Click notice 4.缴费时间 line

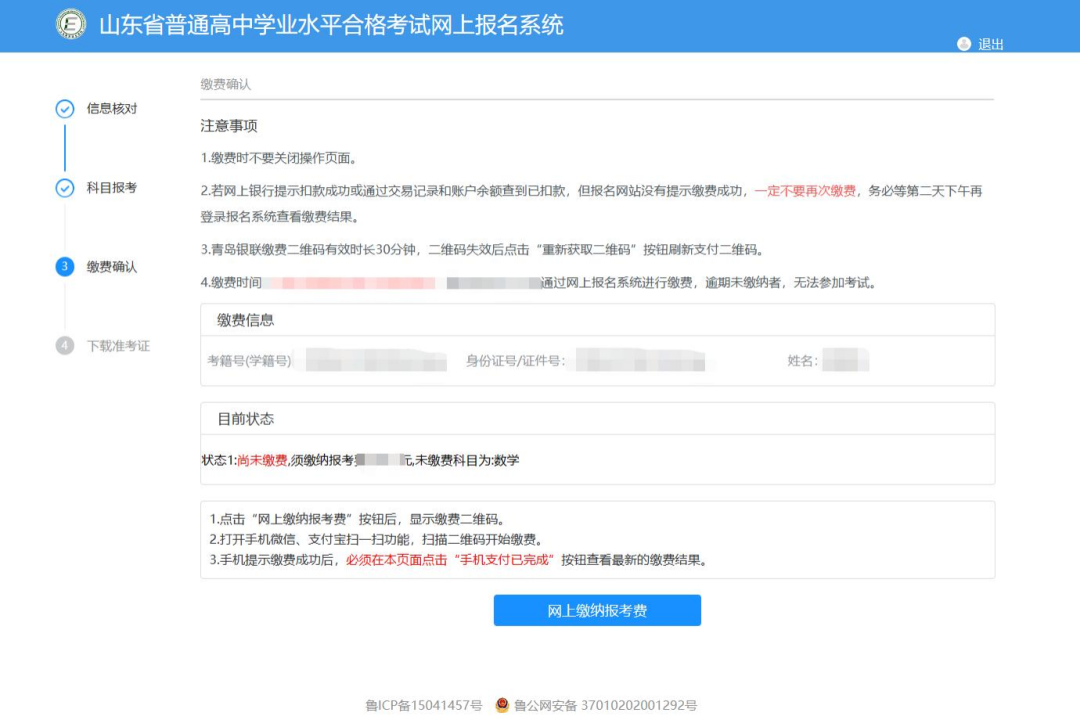click(x=540, y=282)
